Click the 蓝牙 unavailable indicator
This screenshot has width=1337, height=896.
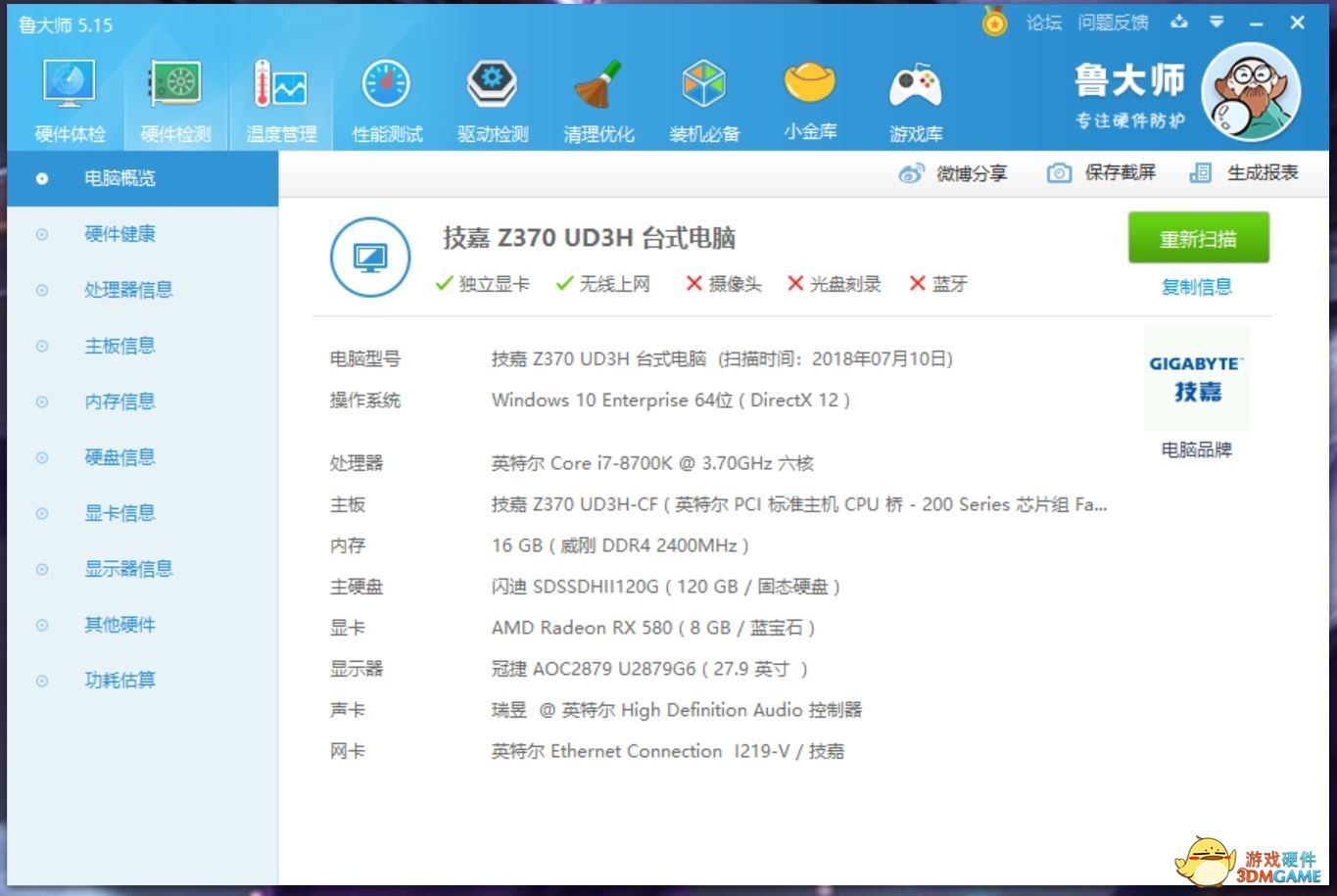point(938,284)
